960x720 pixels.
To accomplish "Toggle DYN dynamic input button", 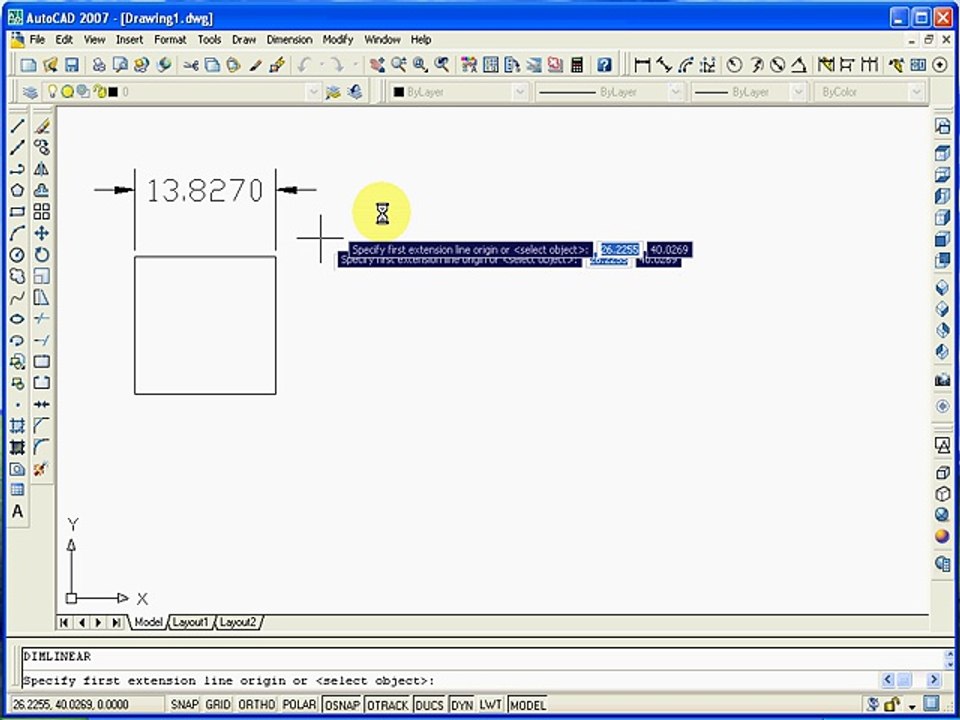I will pos(462,705).
